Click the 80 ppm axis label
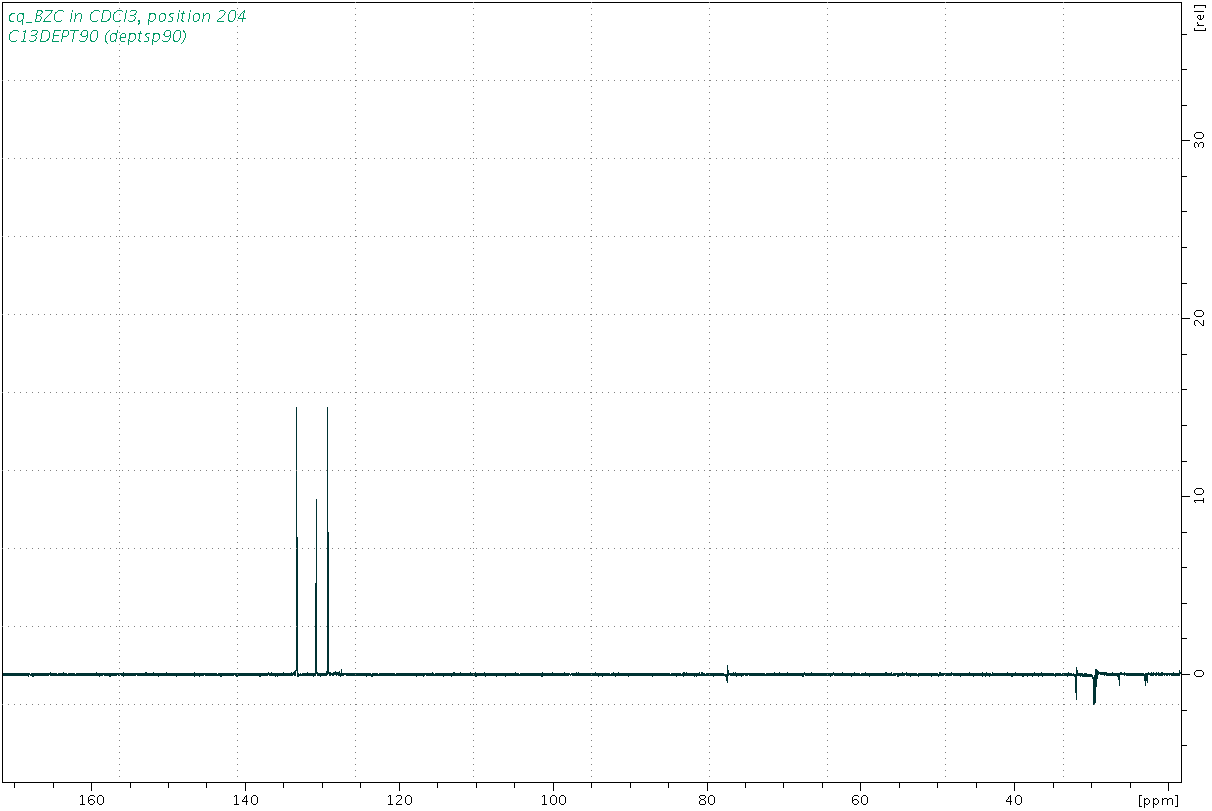This screenshot has height=811, width=1212. 708,799
